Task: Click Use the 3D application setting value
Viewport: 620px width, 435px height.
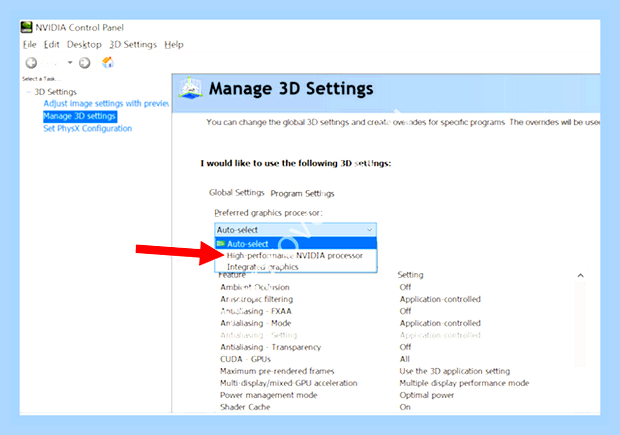Action: [x=455, y=371]
